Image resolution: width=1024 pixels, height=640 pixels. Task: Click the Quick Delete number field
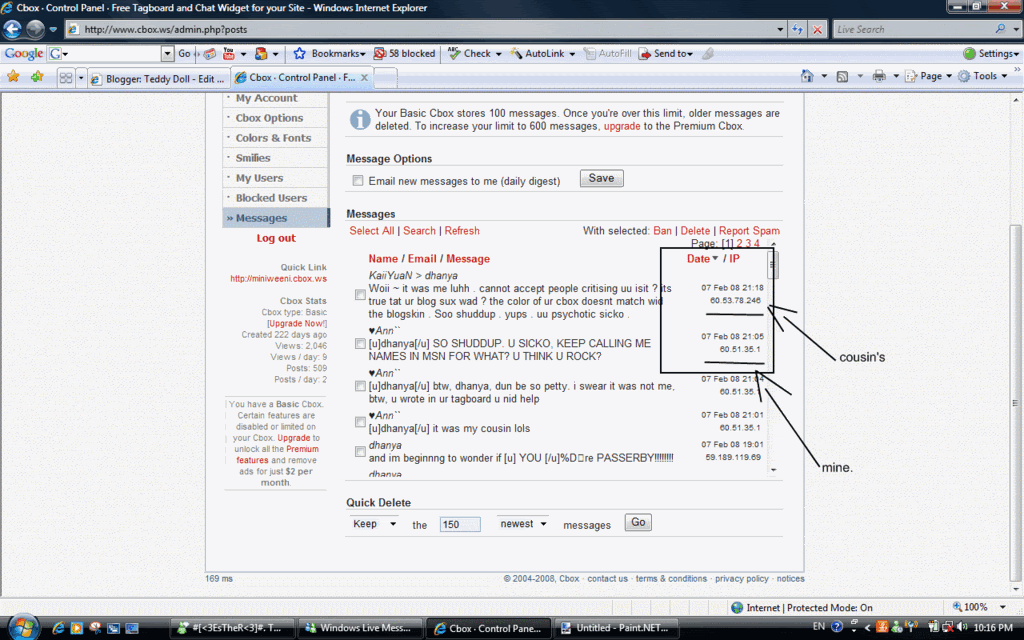[460, 524]
